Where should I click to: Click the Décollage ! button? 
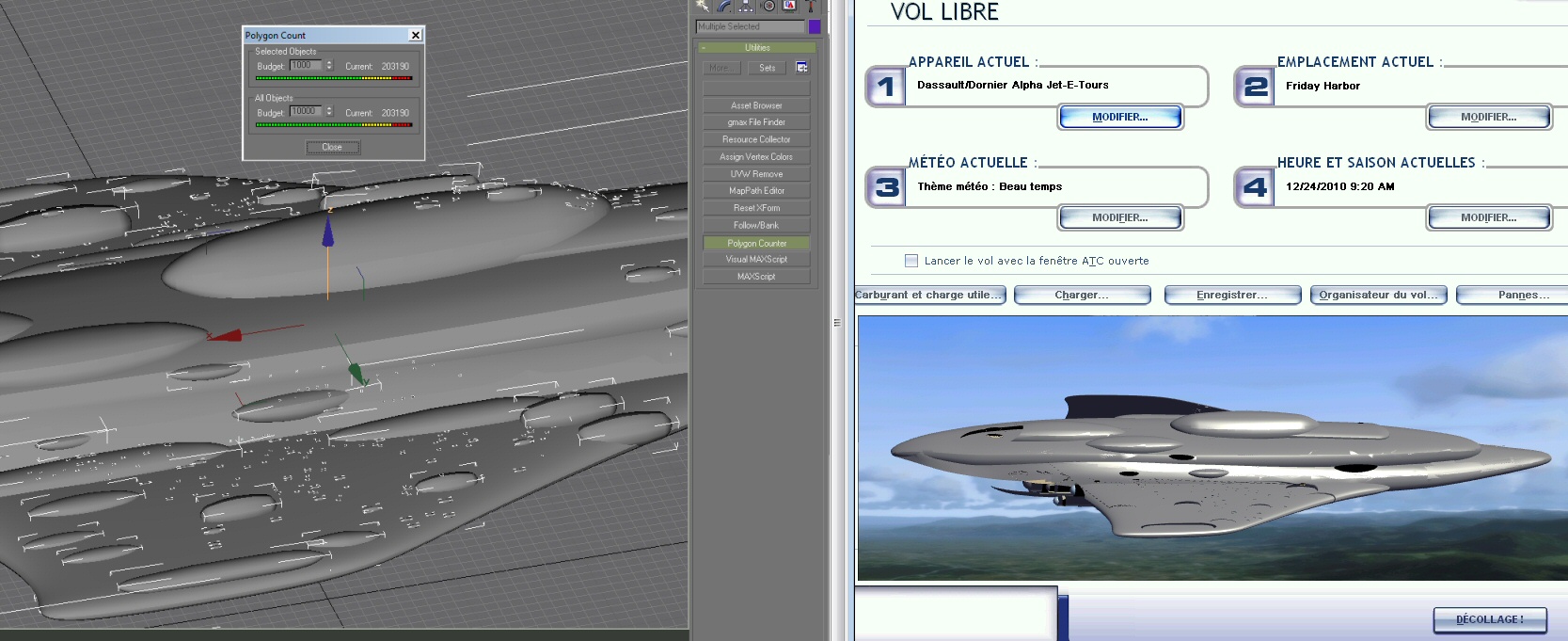click(x=1490, y=619)
